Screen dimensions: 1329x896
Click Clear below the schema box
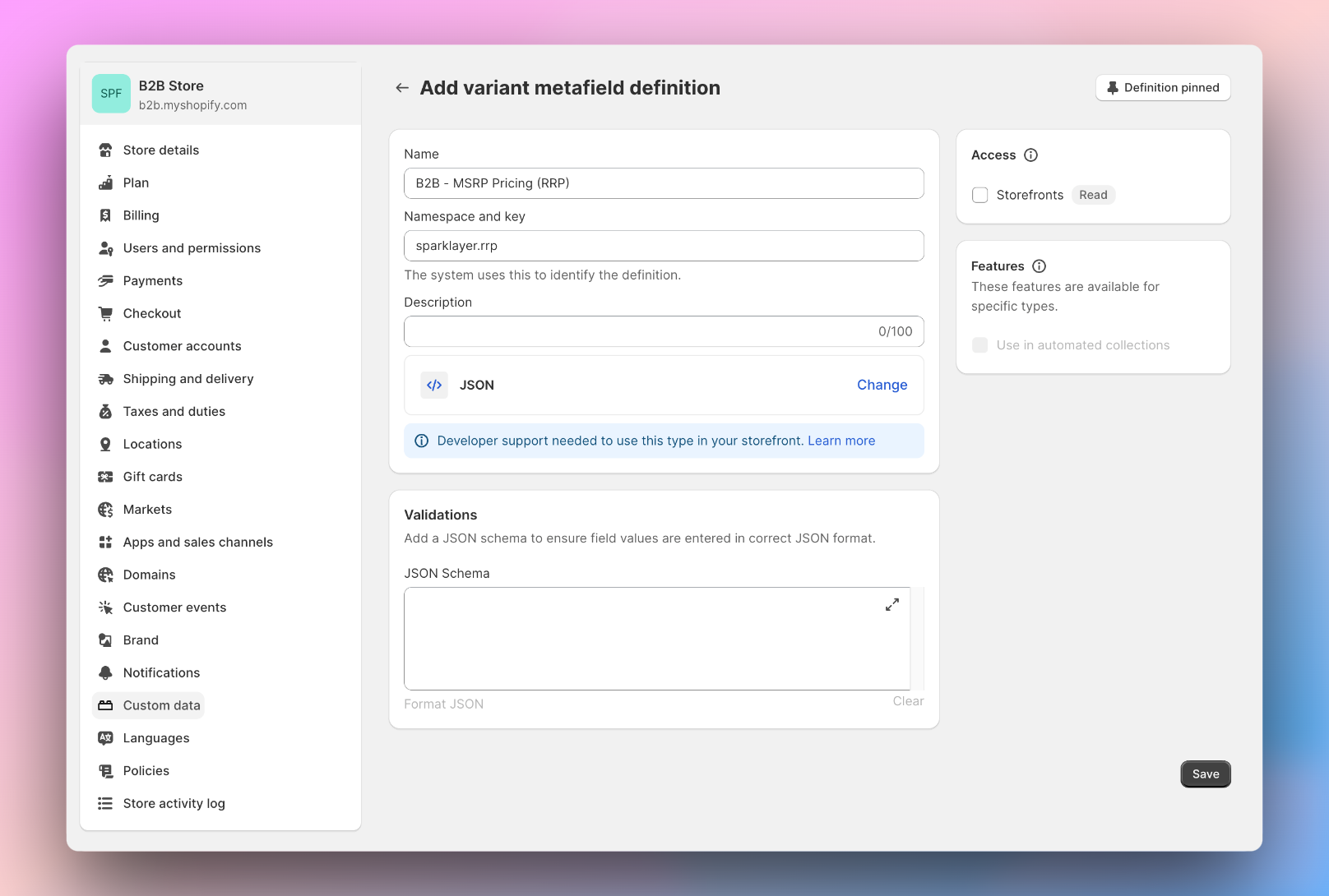(908, 700)
